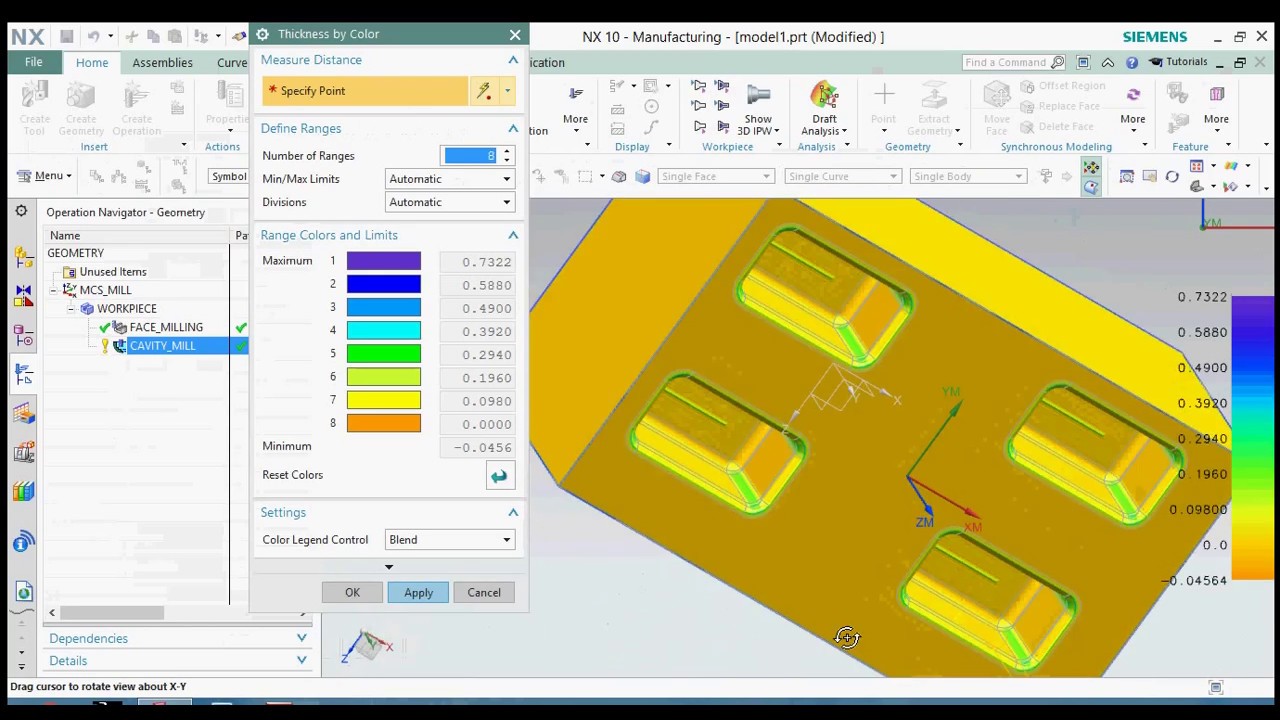Click the Specify Point field
Image resolution: width=1280 pixels, height=720 pixels.
(x=365, y=91)
